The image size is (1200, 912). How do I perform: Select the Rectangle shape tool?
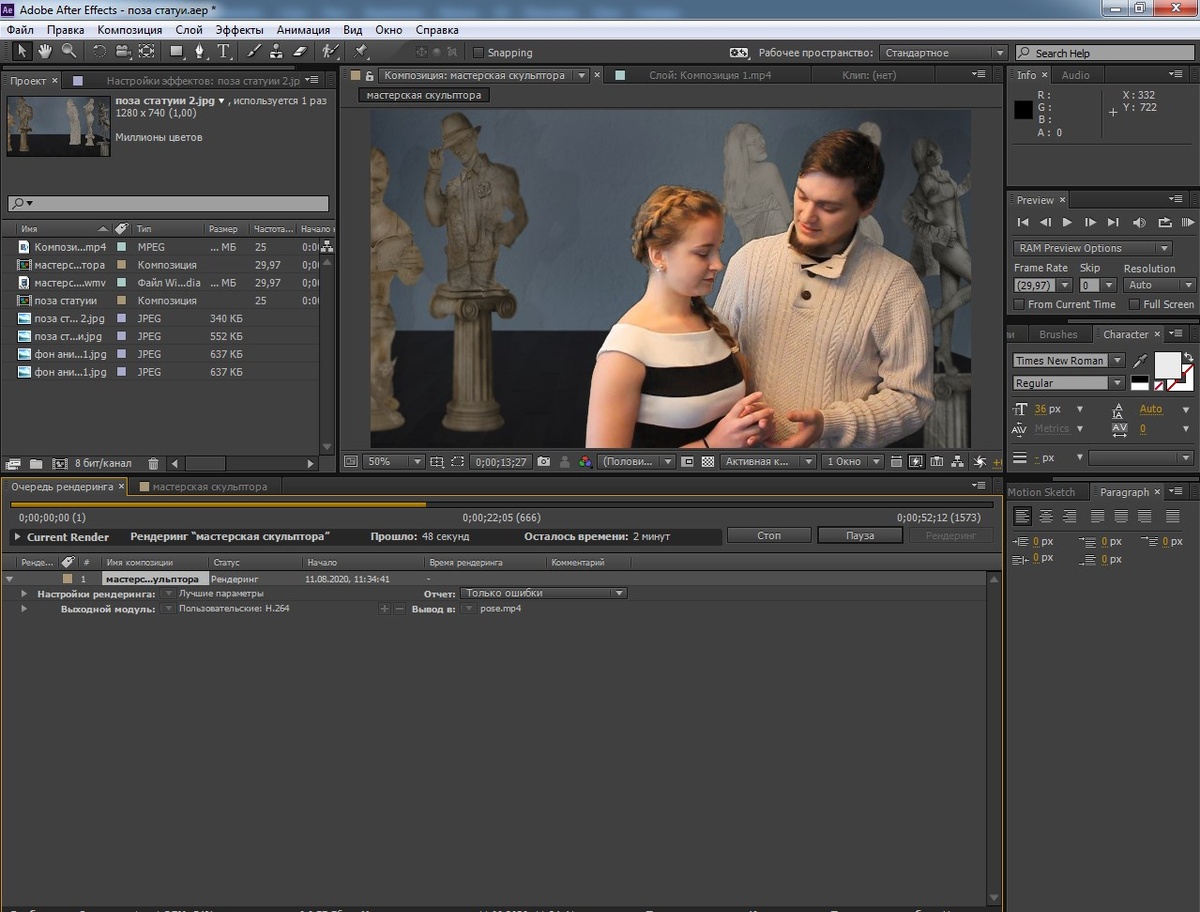tap(177, 51)
